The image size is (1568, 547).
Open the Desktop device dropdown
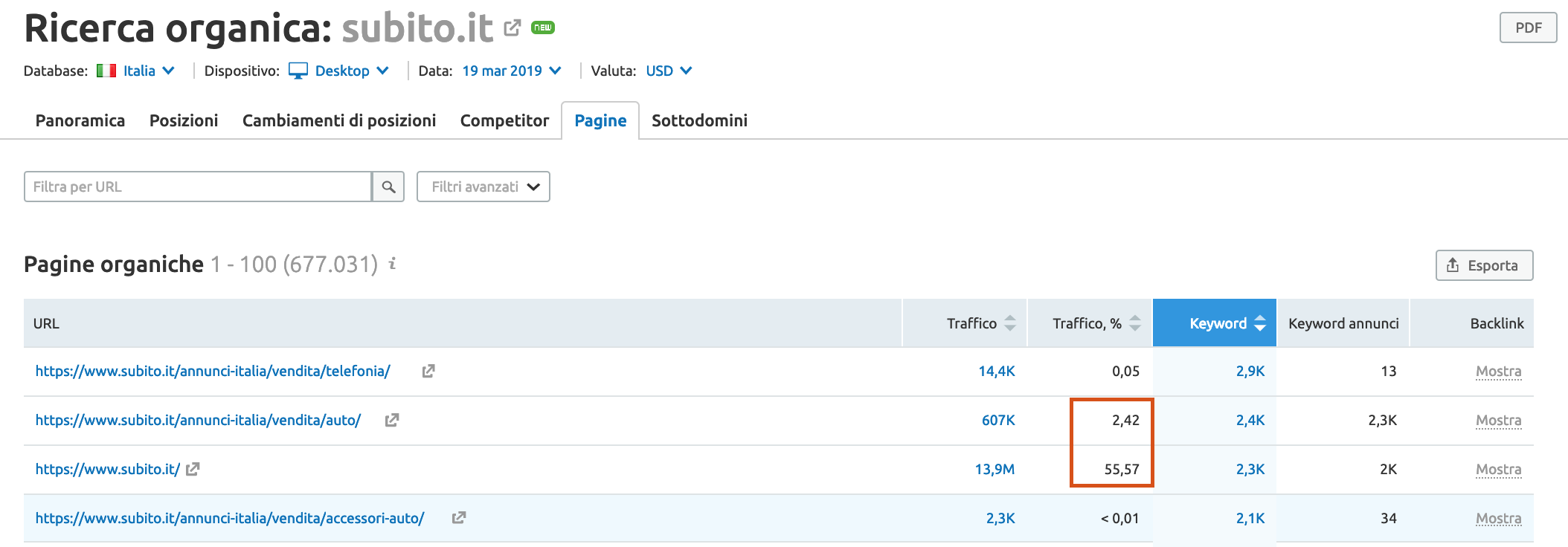point(352,71)
